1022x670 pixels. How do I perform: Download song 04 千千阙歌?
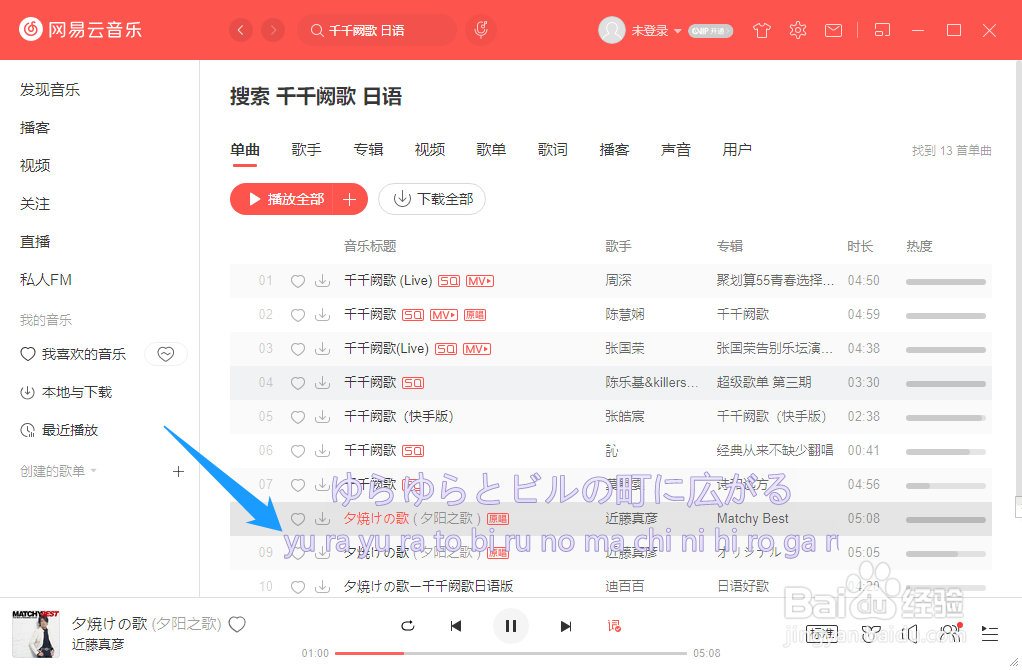pyautogui.click(x=323, y=383)
